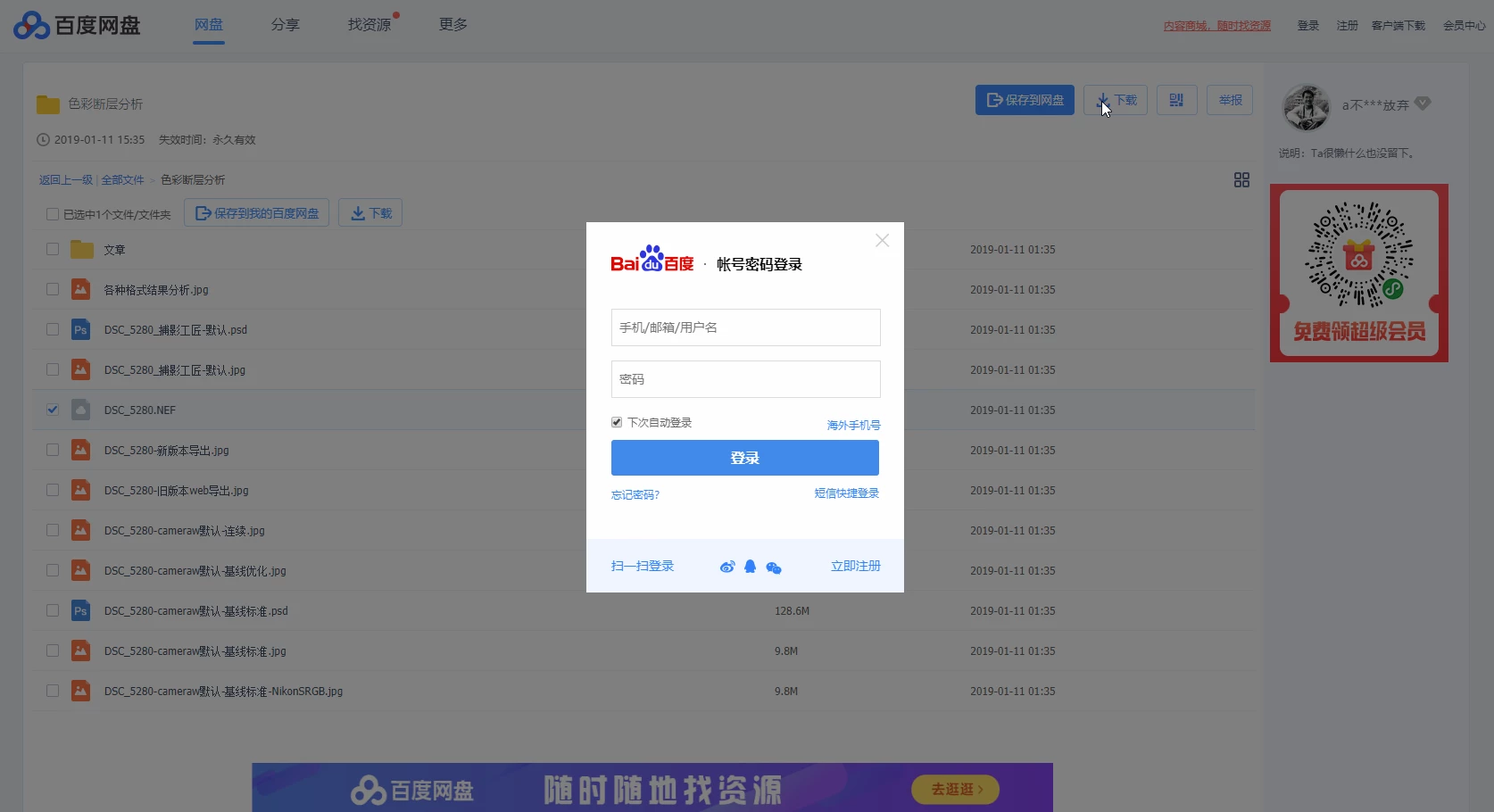Click the 举报 button
Screen dimensions: 1494x812
coord(1230,100)
